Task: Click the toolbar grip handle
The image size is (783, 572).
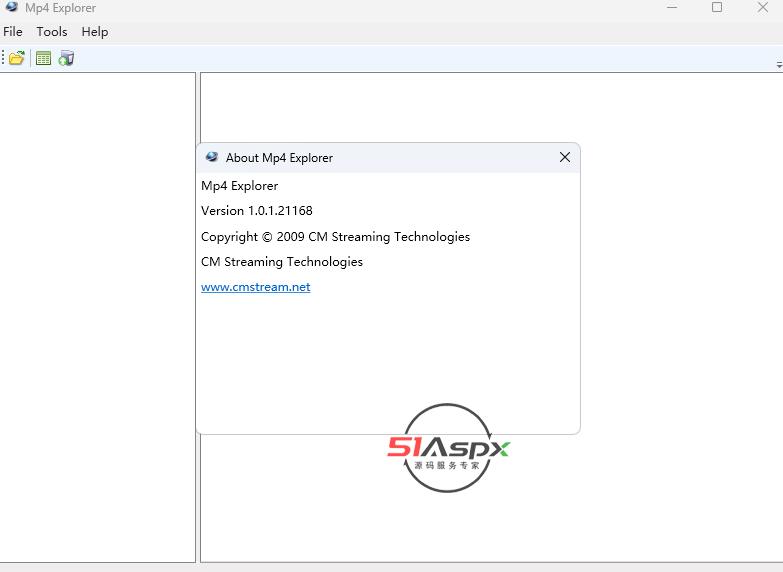Action: (3, 58)
